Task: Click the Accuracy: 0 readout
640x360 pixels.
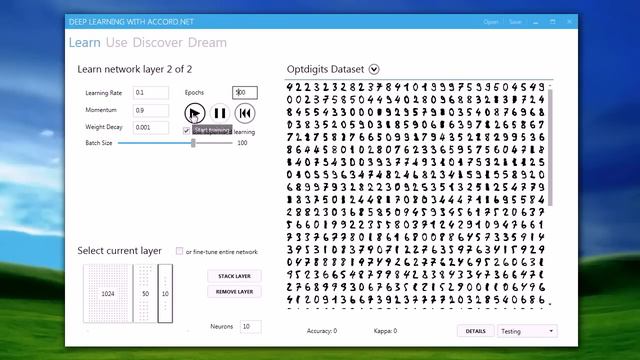Action: [x=322, y=331]
